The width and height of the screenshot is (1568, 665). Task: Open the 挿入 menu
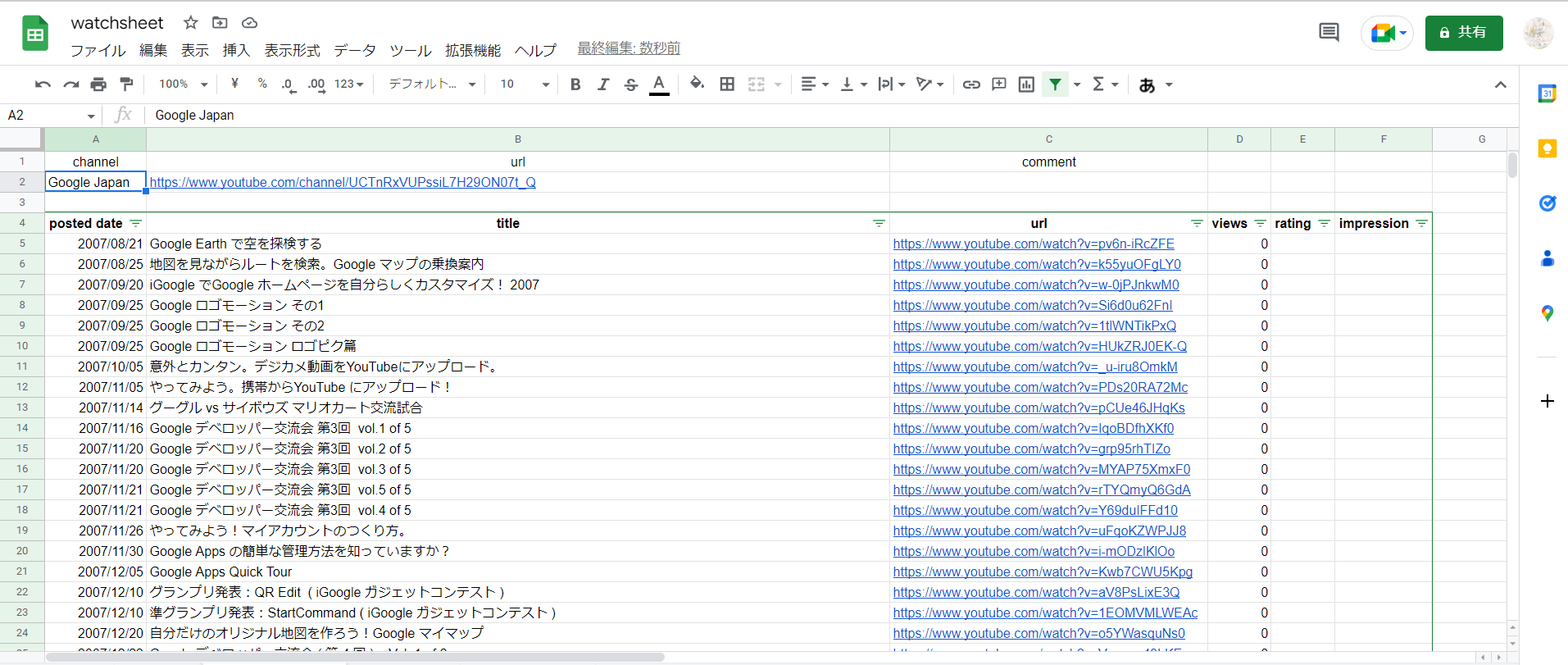[x=236, y=50]
